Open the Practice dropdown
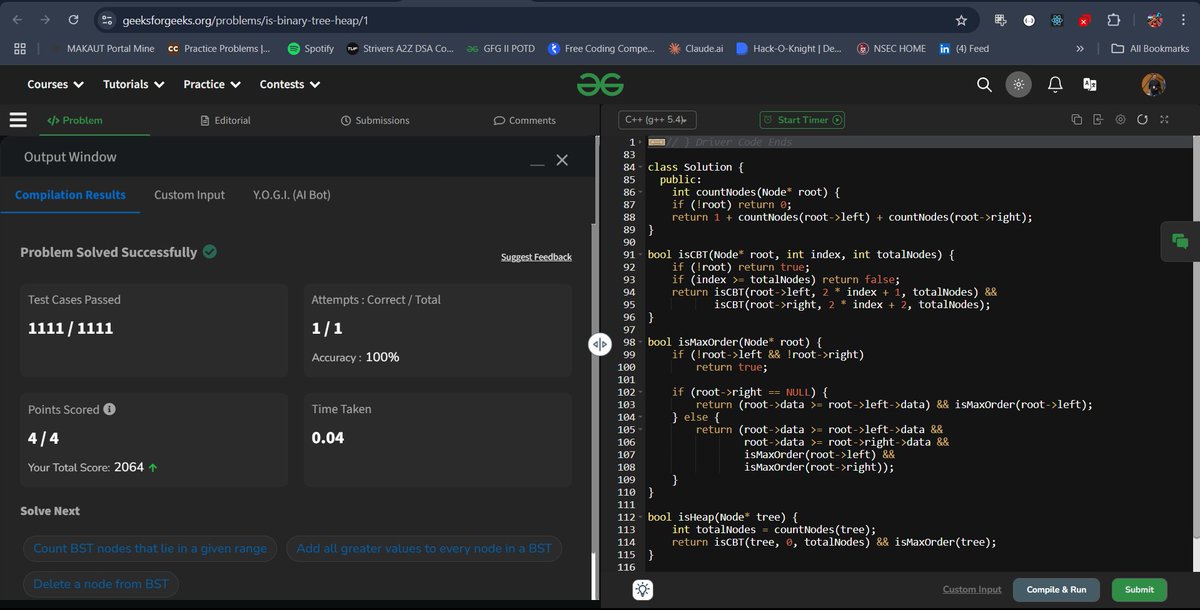The image size is (1200, 610). tap(211, 84)
